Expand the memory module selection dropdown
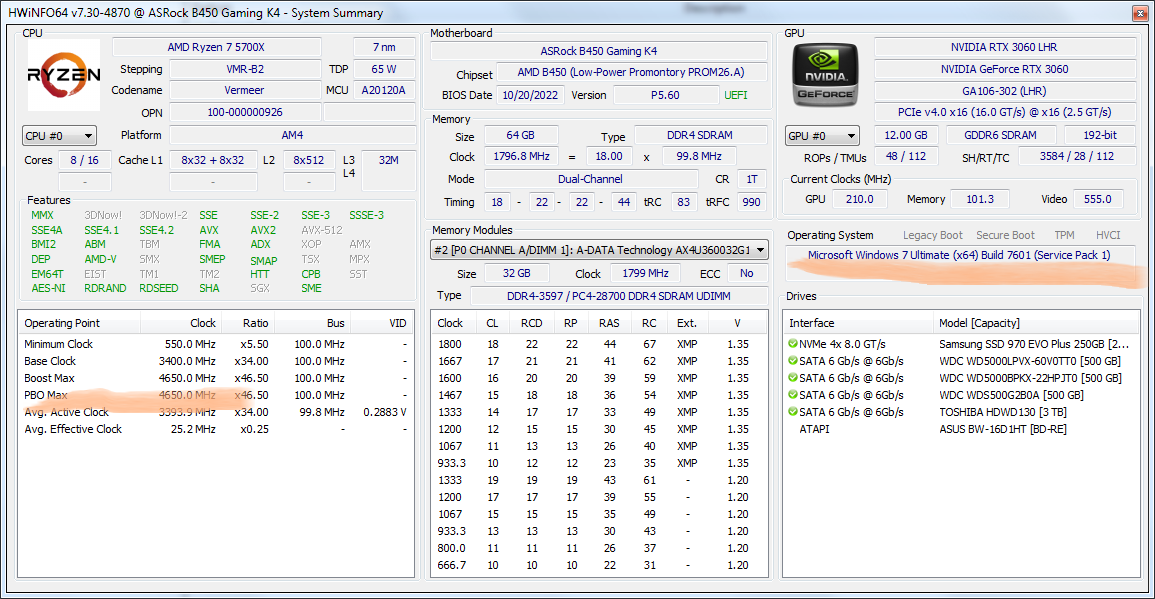The image size is (1155, 599). pyautogui.click(x=599, y=250)
